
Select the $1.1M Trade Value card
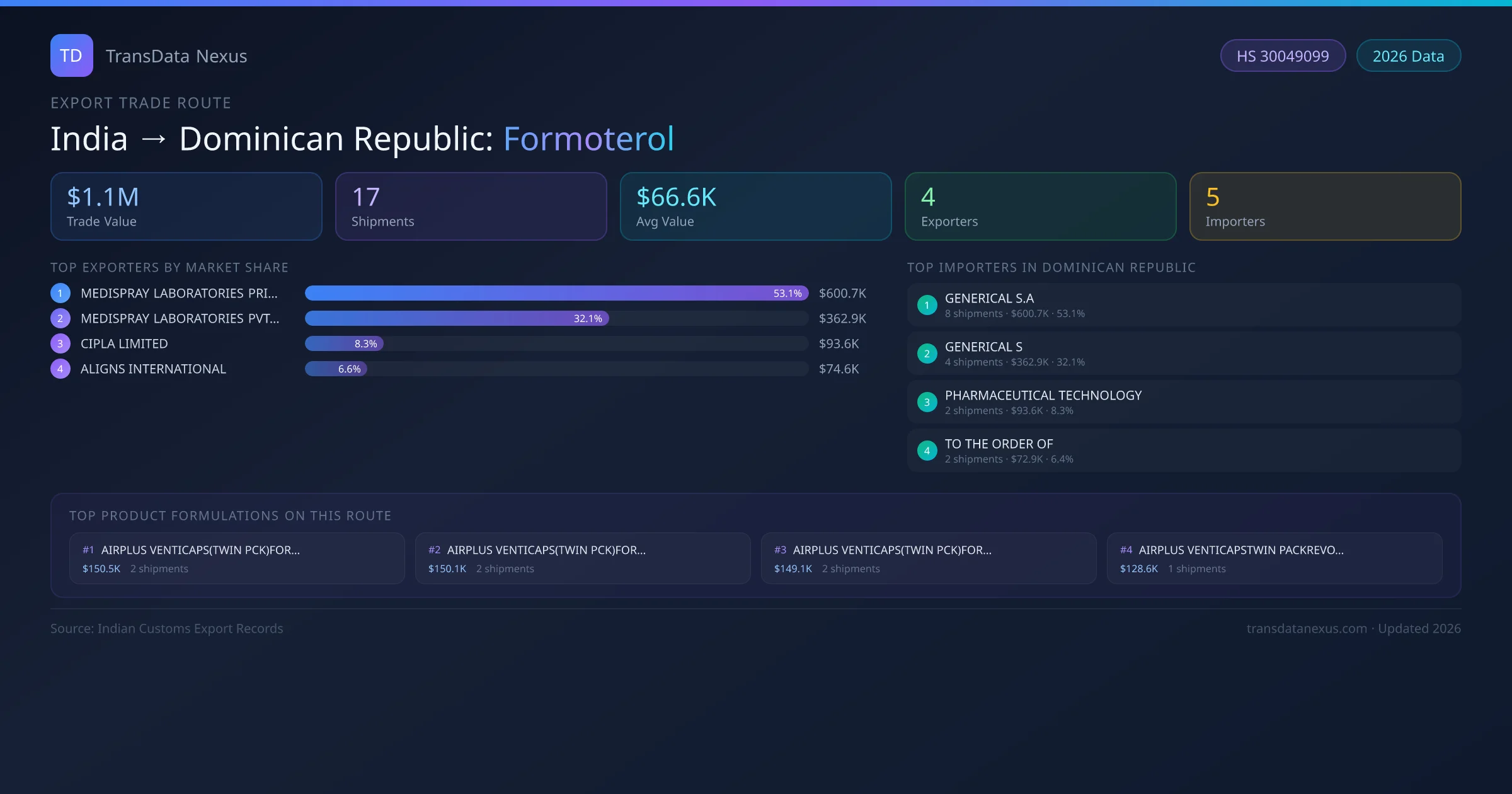(x=186, y=206)
